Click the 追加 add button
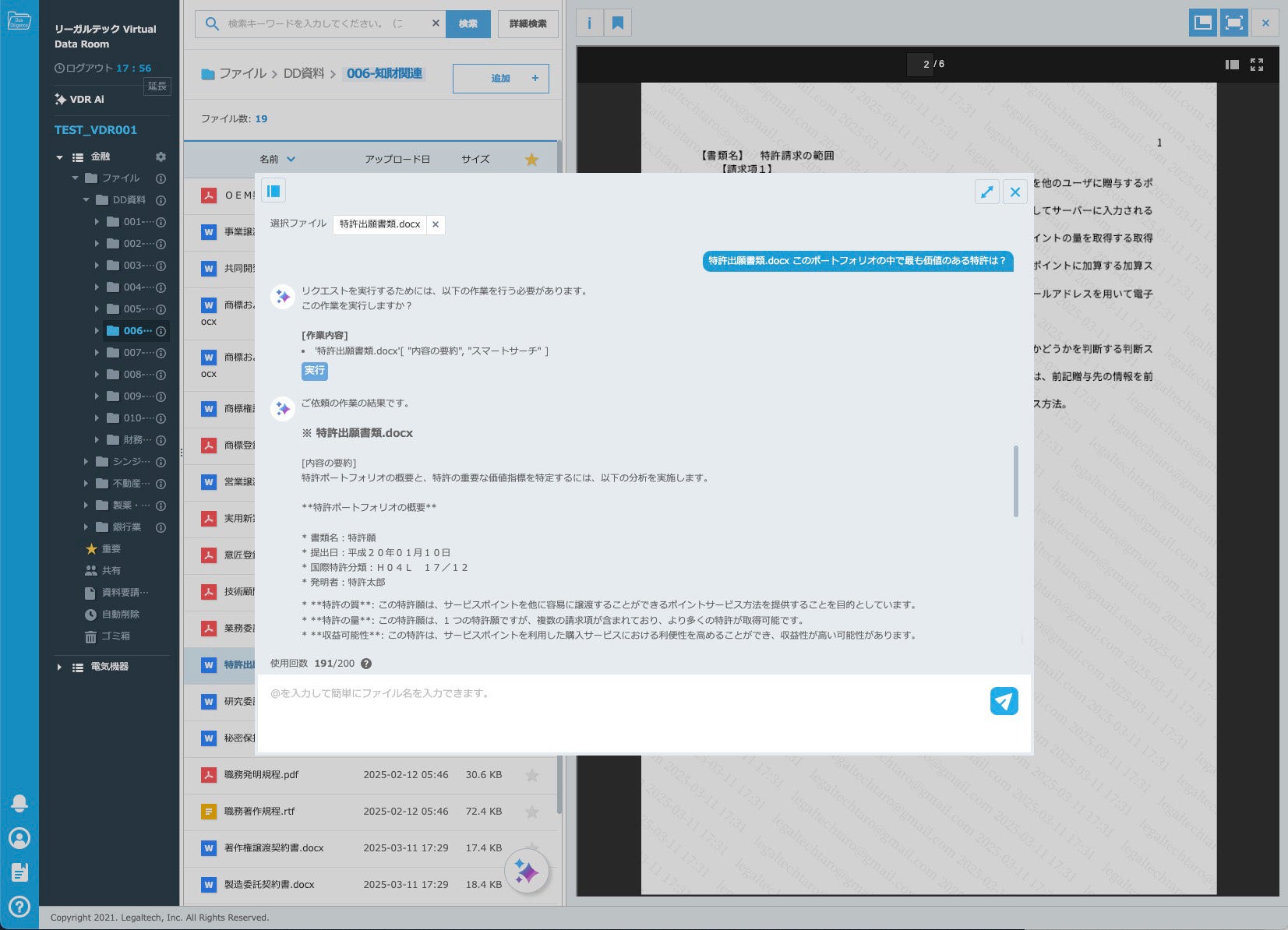Image resolution: width=1288 pixels, height=930 pixels. tap(501, 78)
